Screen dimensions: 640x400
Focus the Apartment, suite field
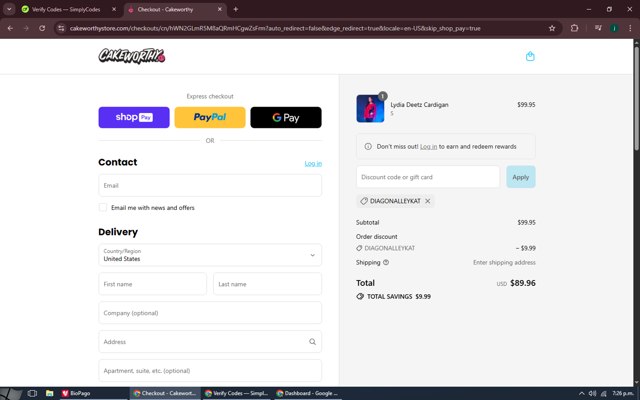click(x=210, y=371)
